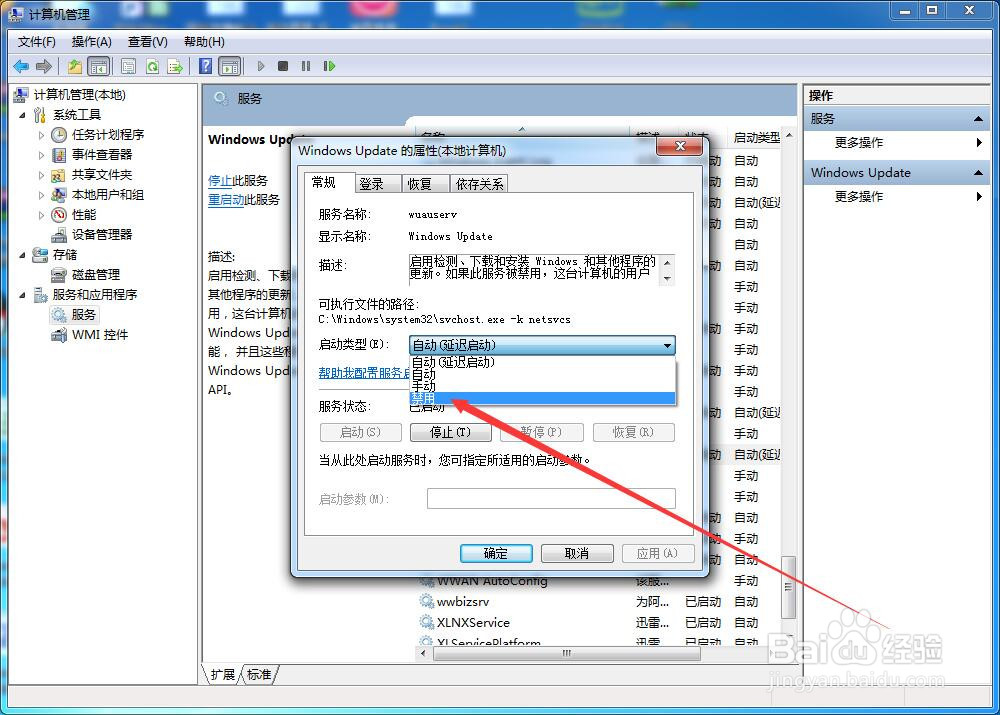Image resolution: width=1000 pixels, height=715 pixels.
Task: Close the Windows Update properties dialog
Action: tap(680, 146)
